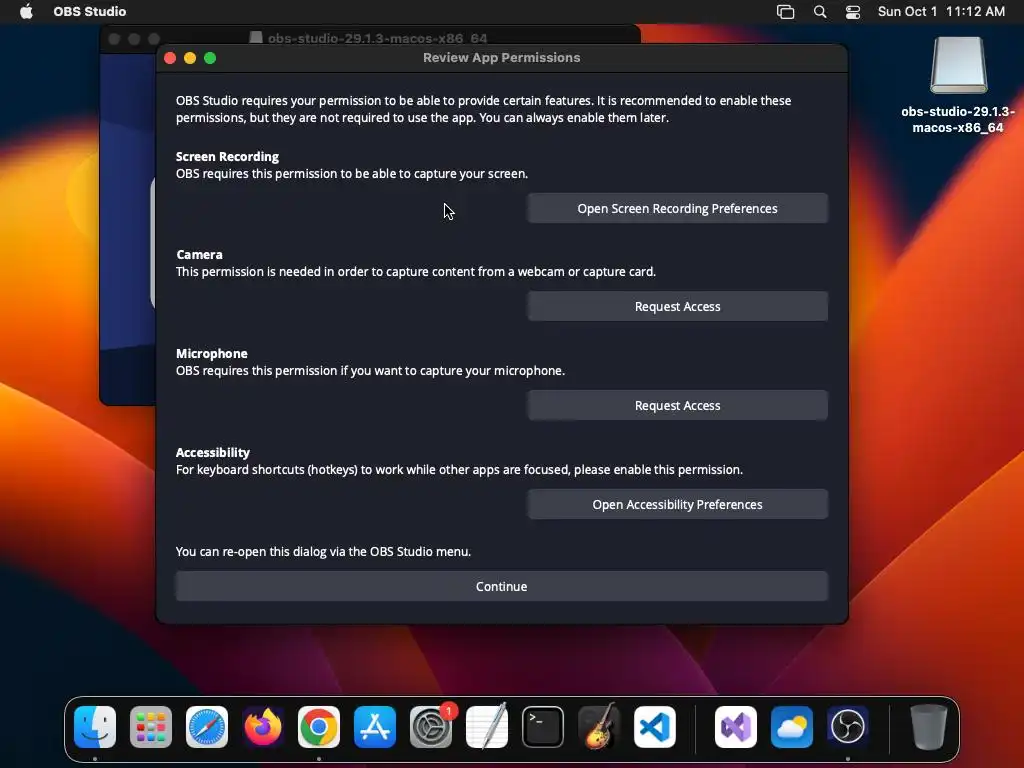Open System Settings from the dock

tap(431, 727)
